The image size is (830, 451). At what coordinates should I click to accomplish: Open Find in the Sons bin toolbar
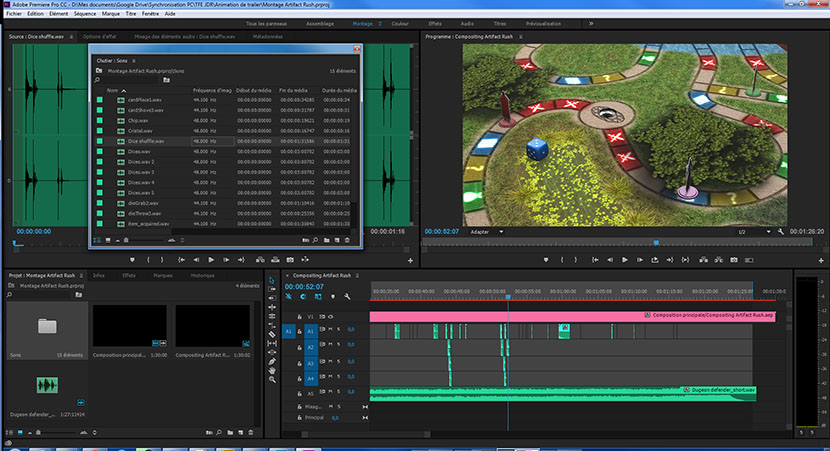tap(315, 240)
